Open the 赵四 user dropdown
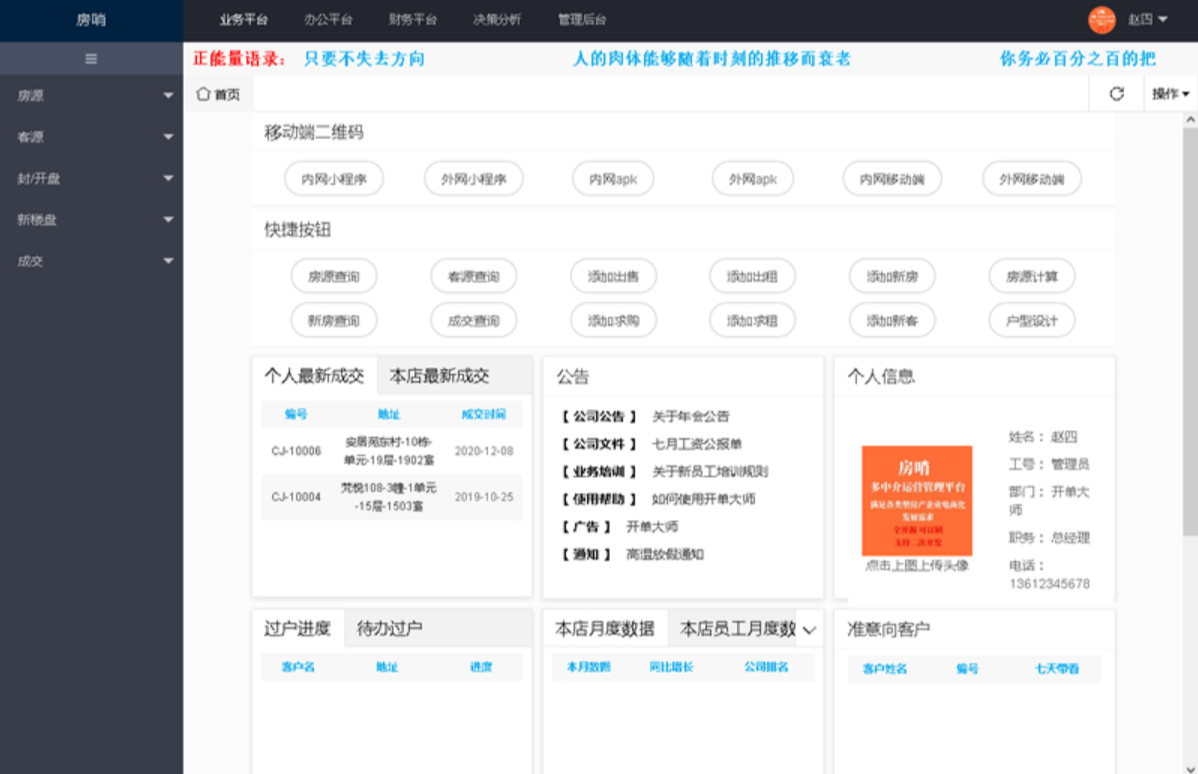This screenshot has height=774, width=1198. point(1147,20)
